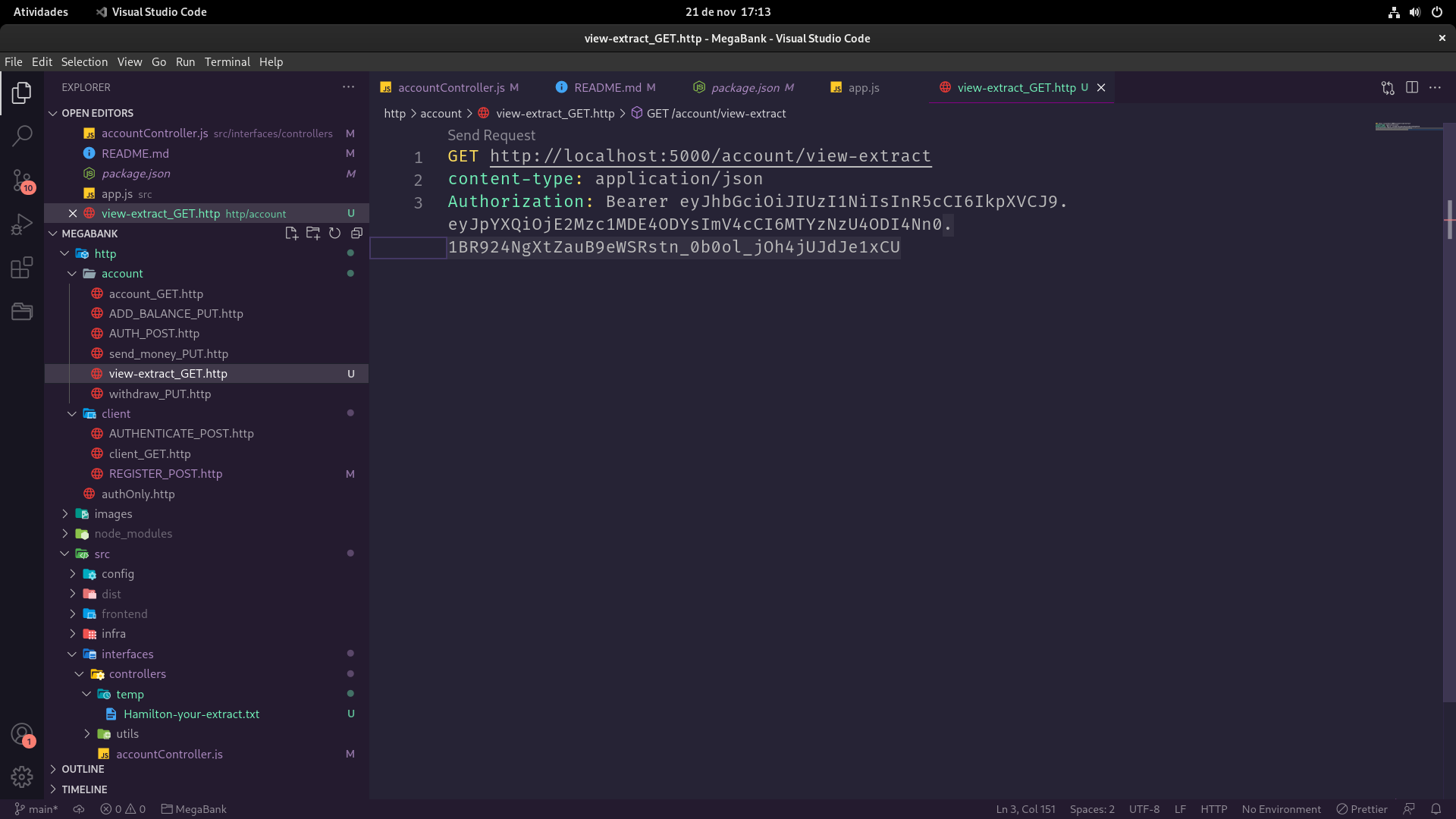Image resolution: width=1456 pixels, height=819 pixels.
Task: Select the README.md tab
Action: coord(608,87)
